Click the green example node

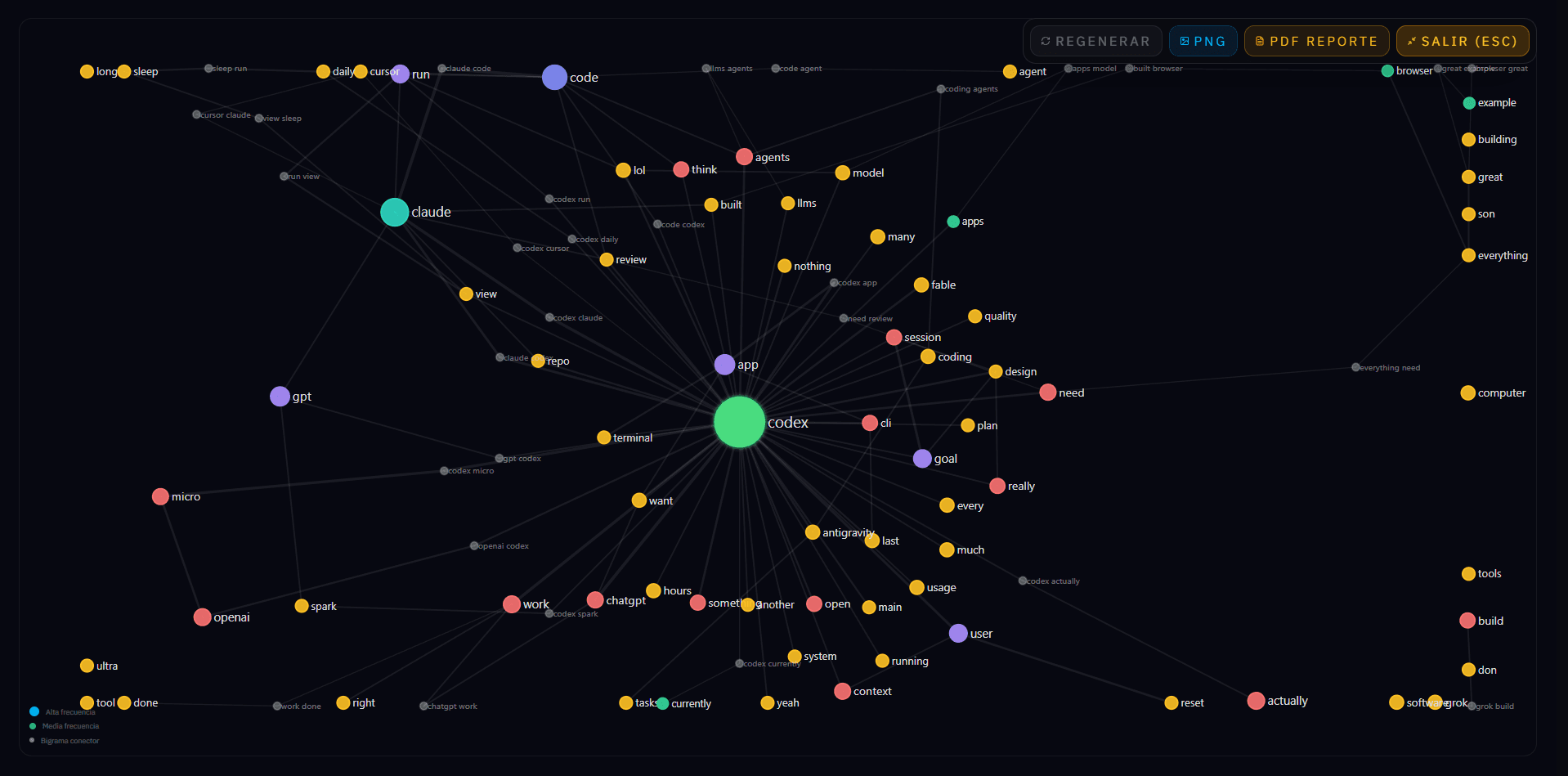(x=1469, y=103)
